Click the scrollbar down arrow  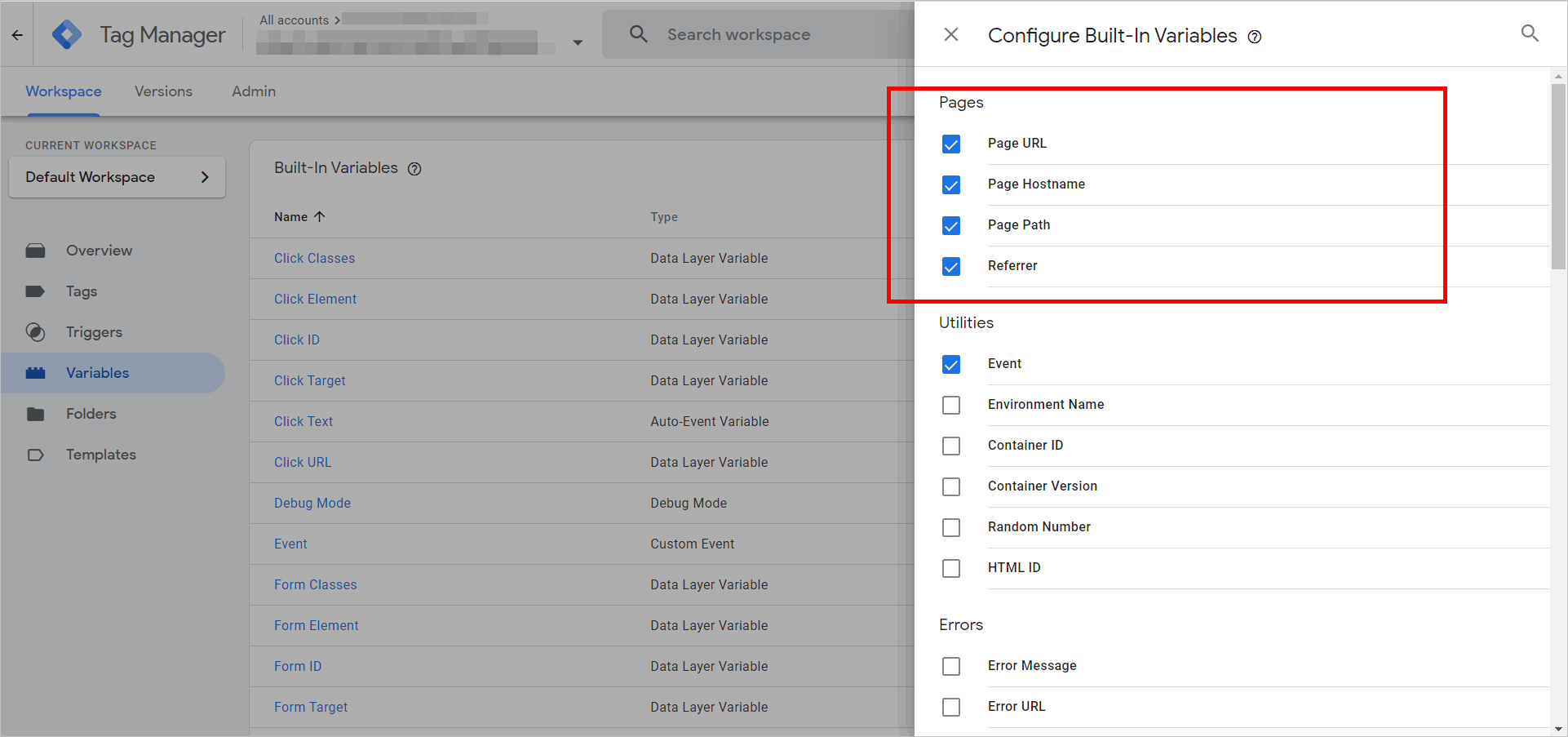pyautogui.click(x=1558, y=729)
